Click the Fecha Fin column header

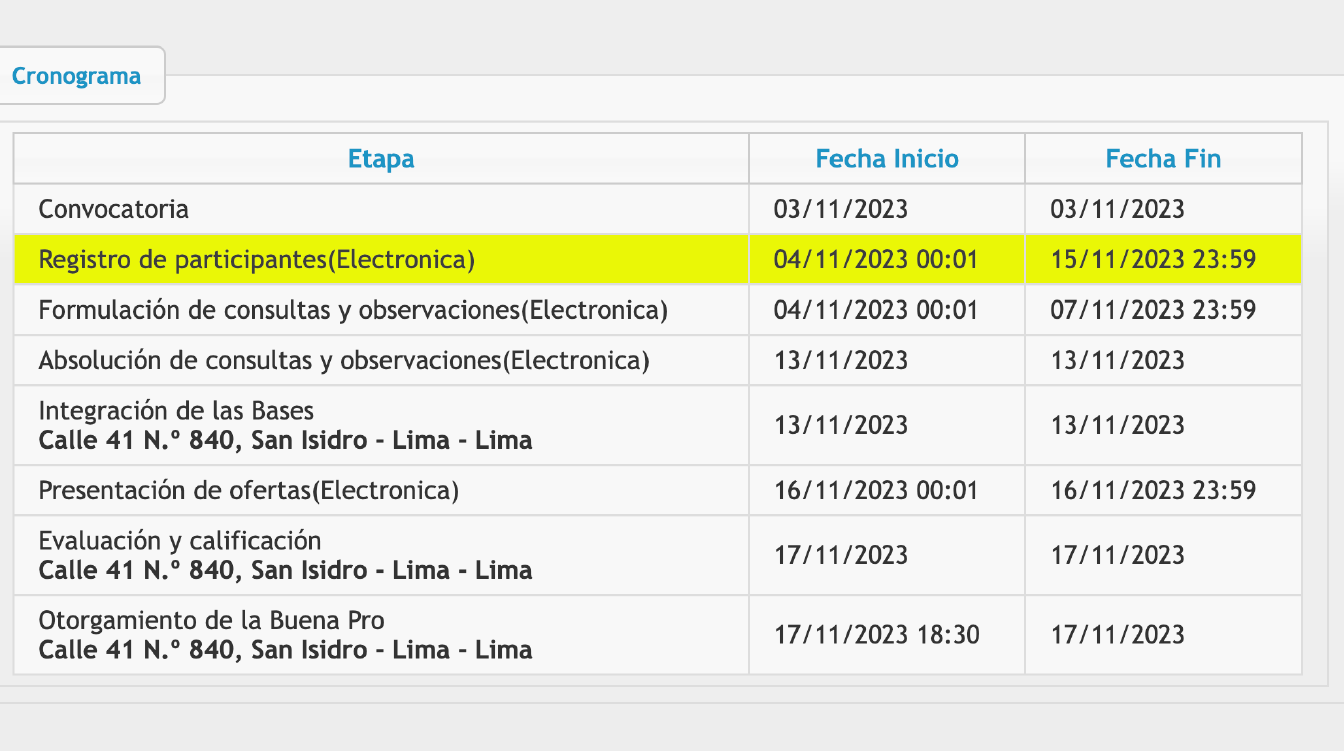tap(1163, 158)
